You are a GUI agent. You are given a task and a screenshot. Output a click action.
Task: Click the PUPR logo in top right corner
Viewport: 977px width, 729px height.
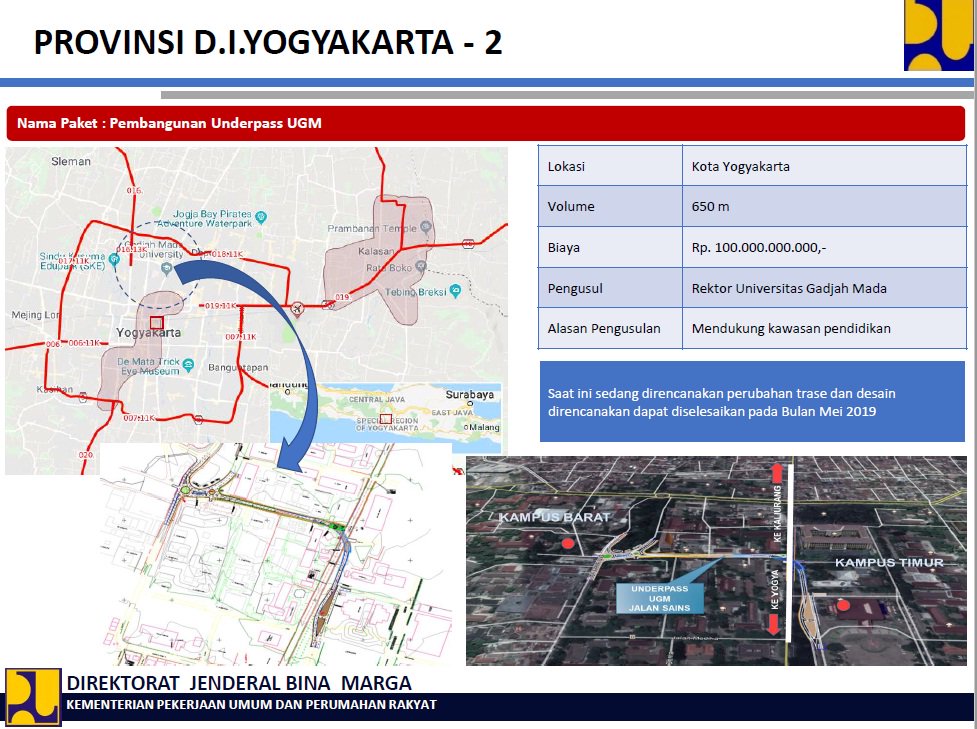(x=939, y=35)
